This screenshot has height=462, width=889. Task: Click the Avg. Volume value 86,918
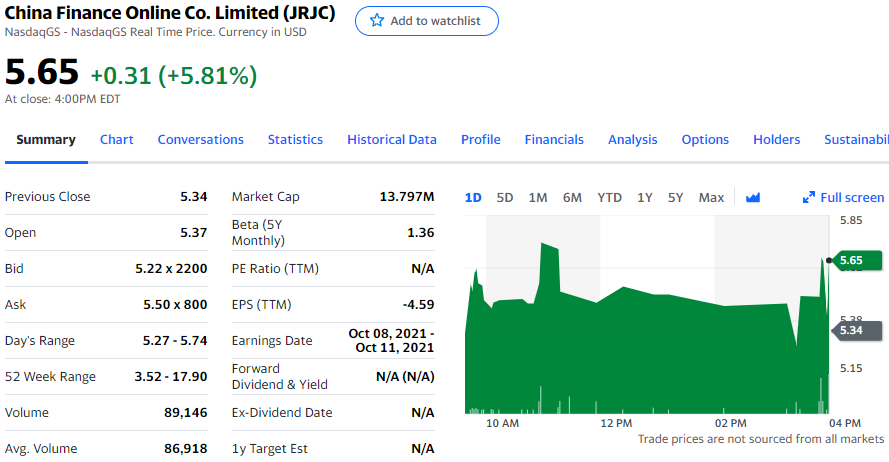[x=186, y=448]
